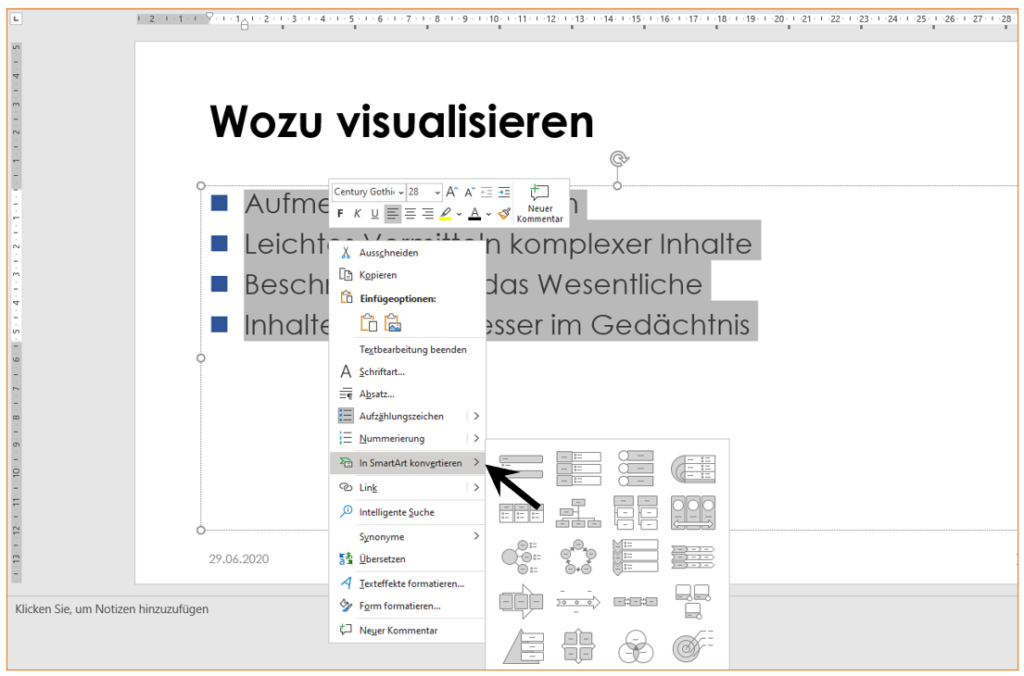The height and width of the screenshot is (676, 1024).
Task: Open Schriftart... dialog from context menu
Action: tap(408, 372)
